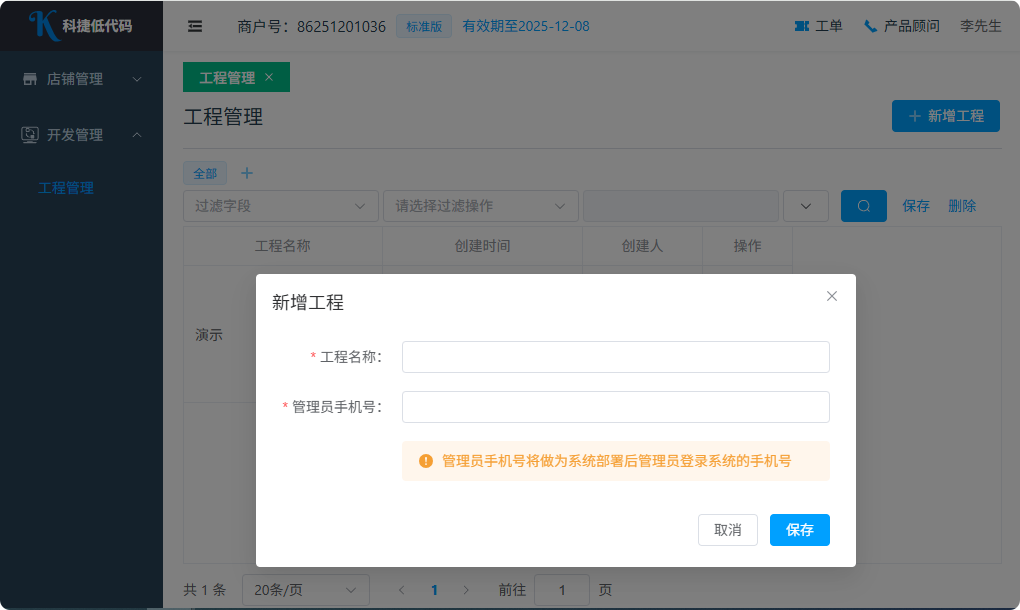Close the 工程管理 tab with its X
The image size is (1020, 610).
[x=269, y=77]
